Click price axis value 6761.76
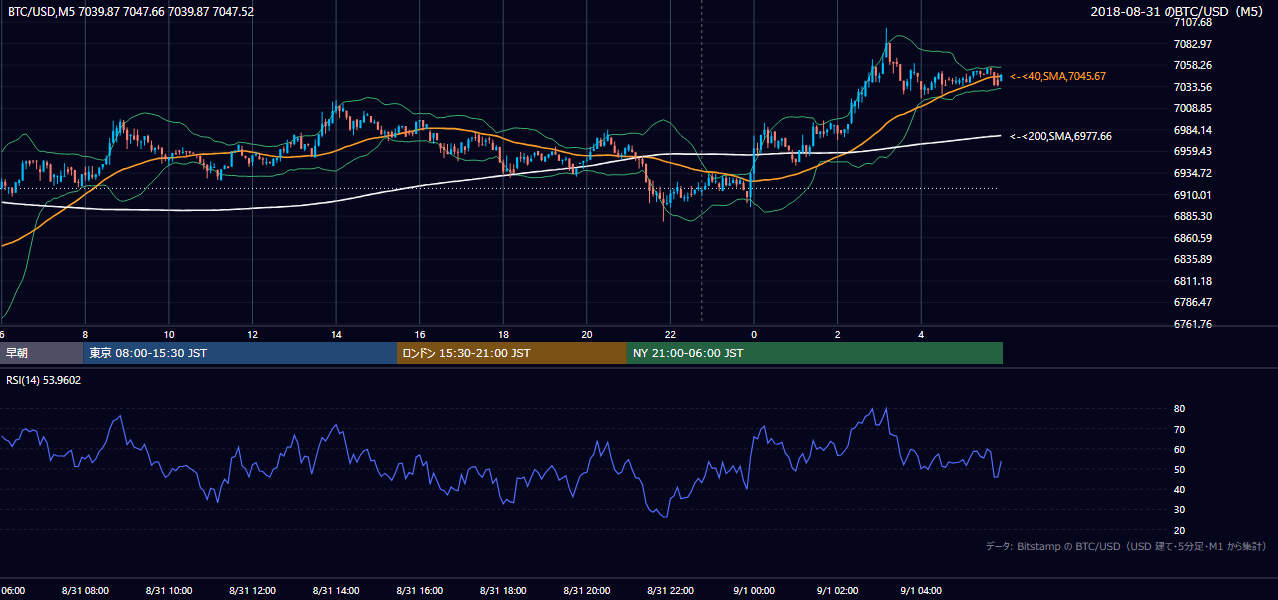The image size is (1278, 600). pyautogui.click(x=1194, y=324)
